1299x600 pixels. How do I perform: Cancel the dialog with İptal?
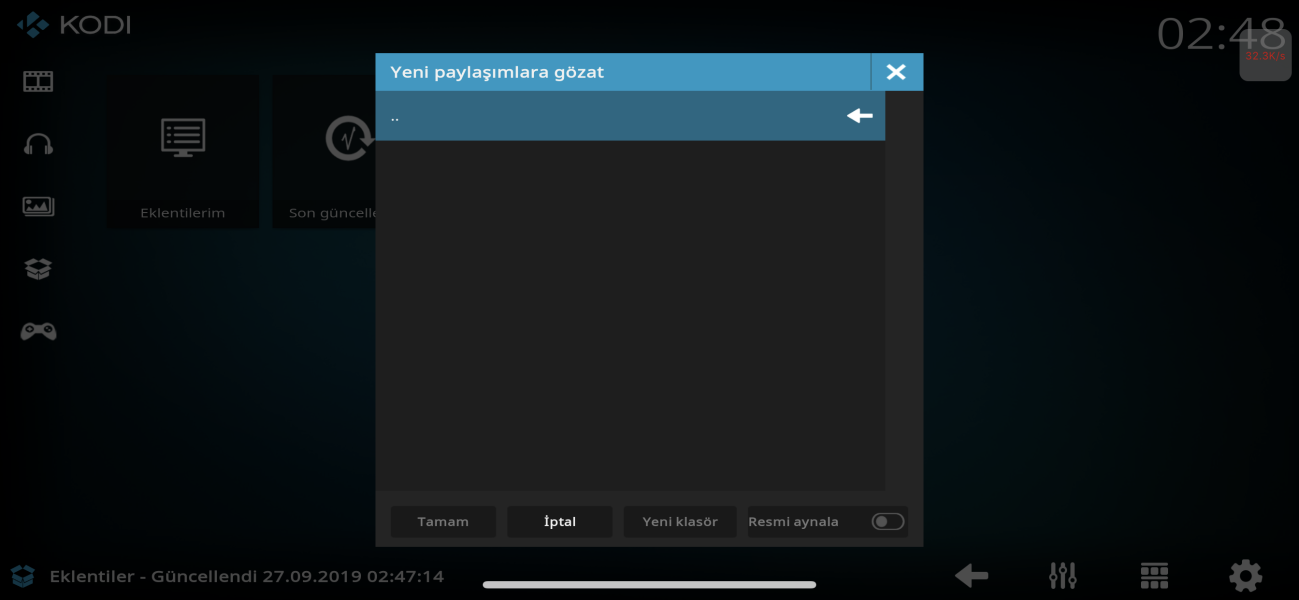click(x=560, y=521)
